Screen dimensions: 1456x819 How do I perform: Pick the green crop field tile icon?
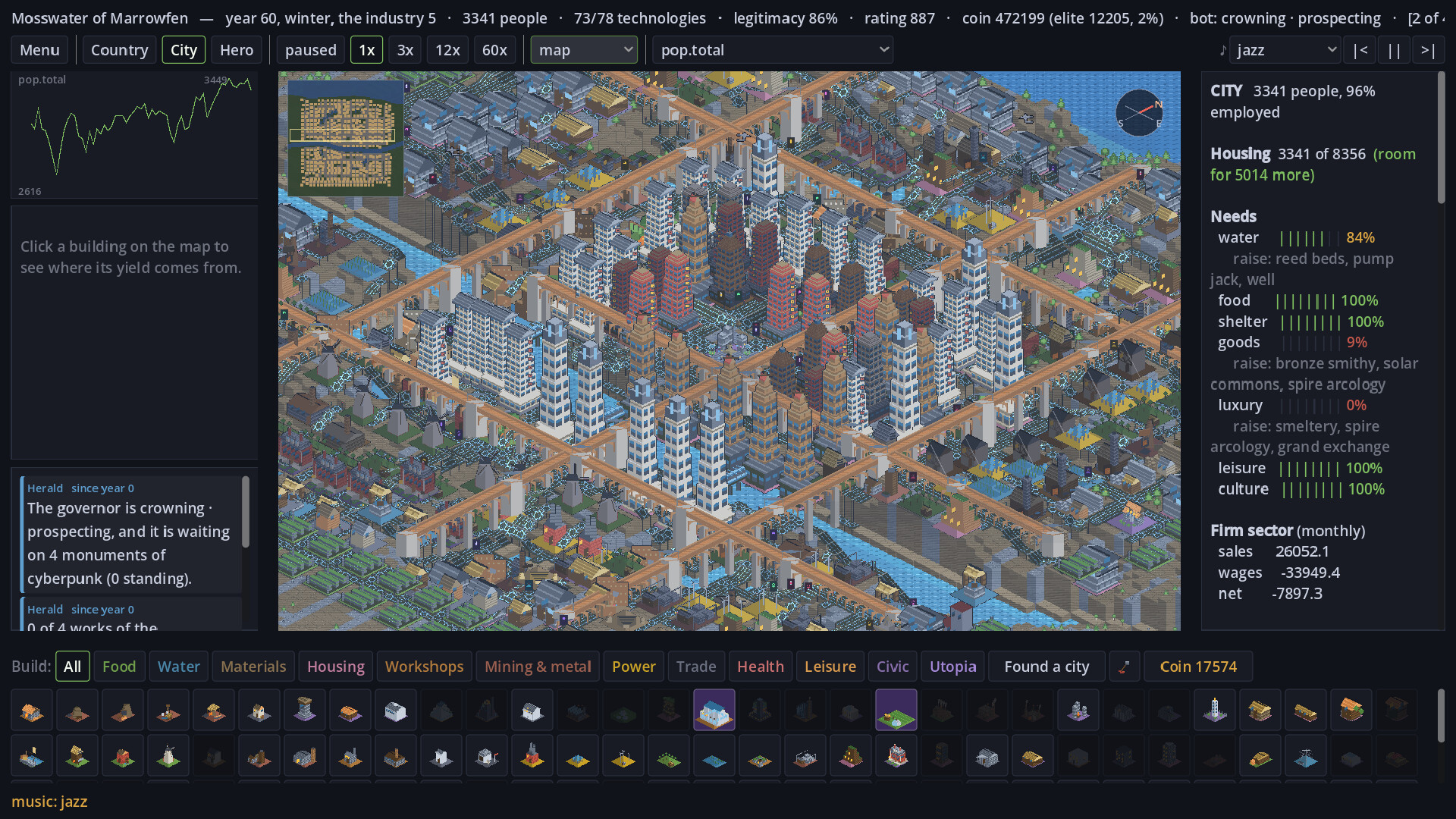click(x=669, y=755)
